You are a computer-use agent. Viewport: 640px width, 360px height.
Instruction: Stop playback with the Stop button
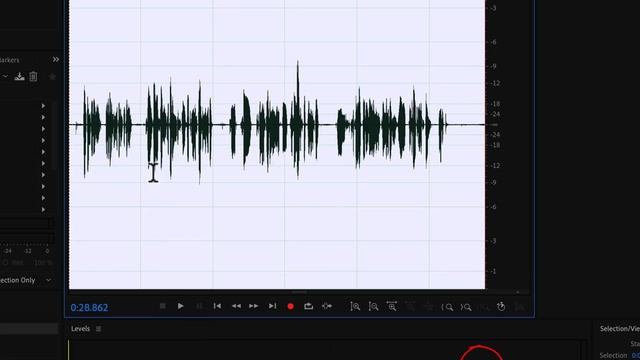pyautogui.click(x=162, y=306)
